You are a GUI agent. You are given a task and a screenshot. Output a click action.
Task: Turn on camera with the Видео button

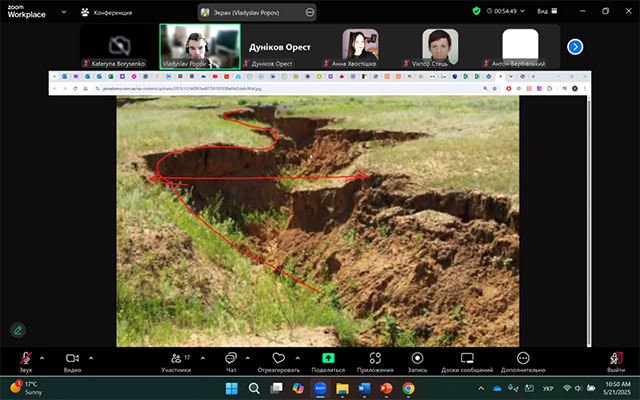pos(72,359)
